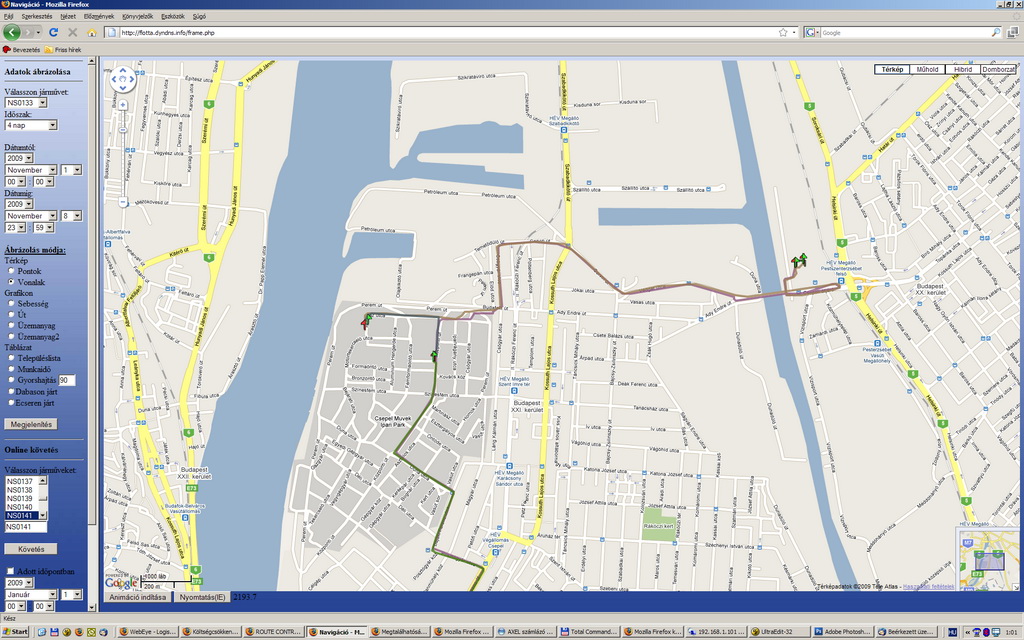The width and height of the screenshot is (1024, 640).
Task: Reload the page with the Firefox refresh icon
Action: (53, 32)
